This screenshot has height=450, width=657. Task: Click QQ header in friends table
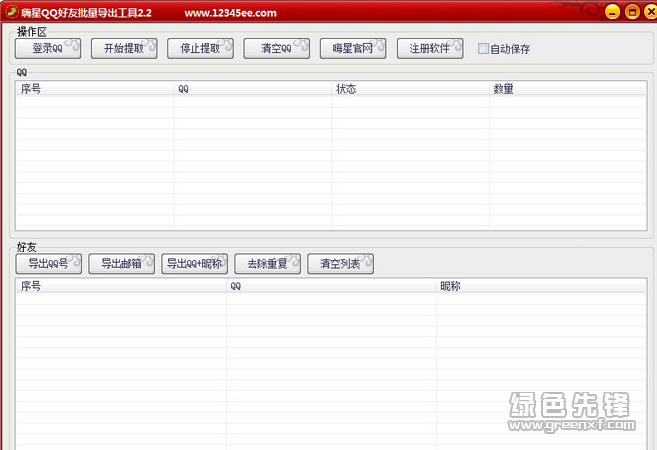(331, 286)
